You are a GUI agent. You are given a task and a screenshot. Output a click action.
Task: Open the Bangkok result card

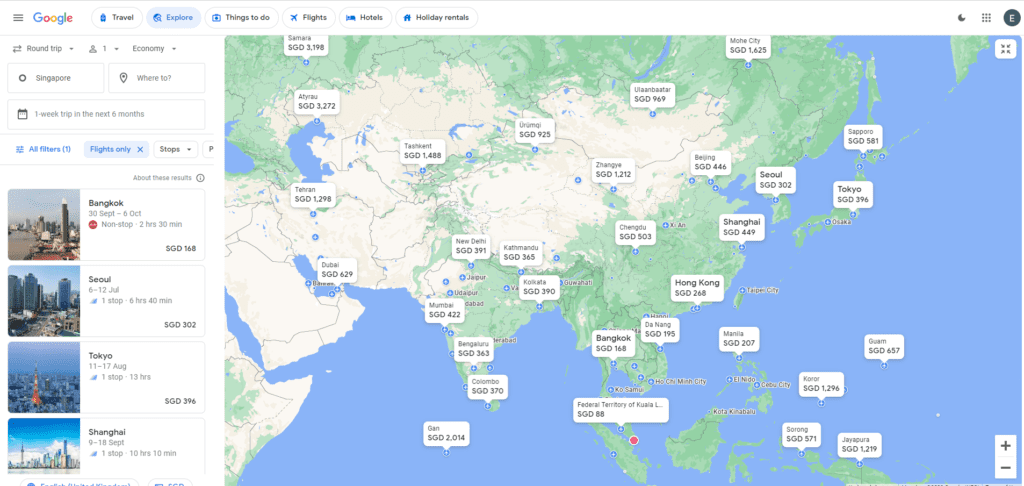click(106, 225)
